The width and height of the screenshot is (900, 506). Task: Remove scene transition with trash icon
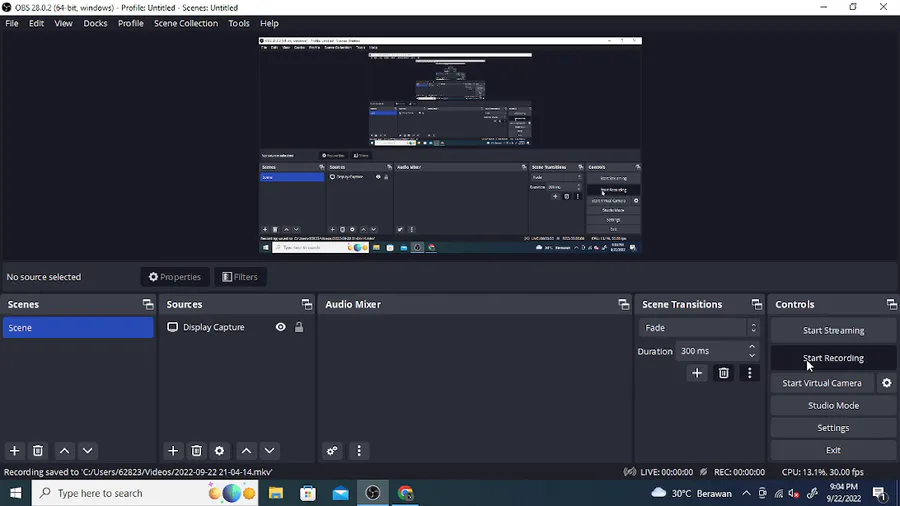(723, 373)
